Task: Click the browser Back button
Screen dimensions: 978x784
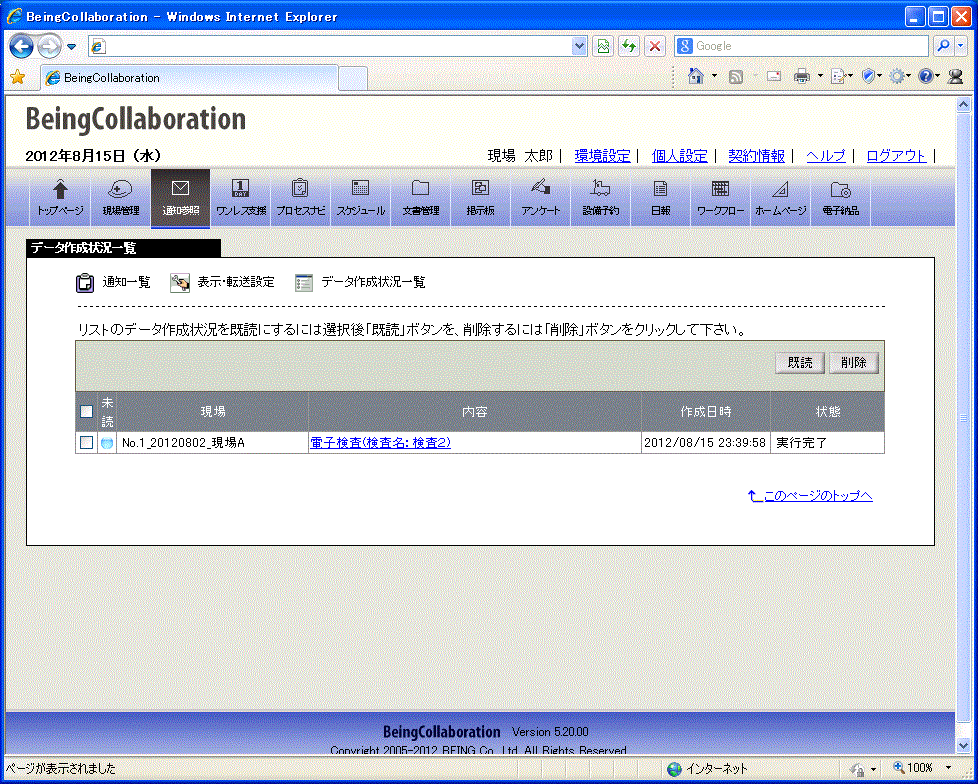Action: coord(21,46)
